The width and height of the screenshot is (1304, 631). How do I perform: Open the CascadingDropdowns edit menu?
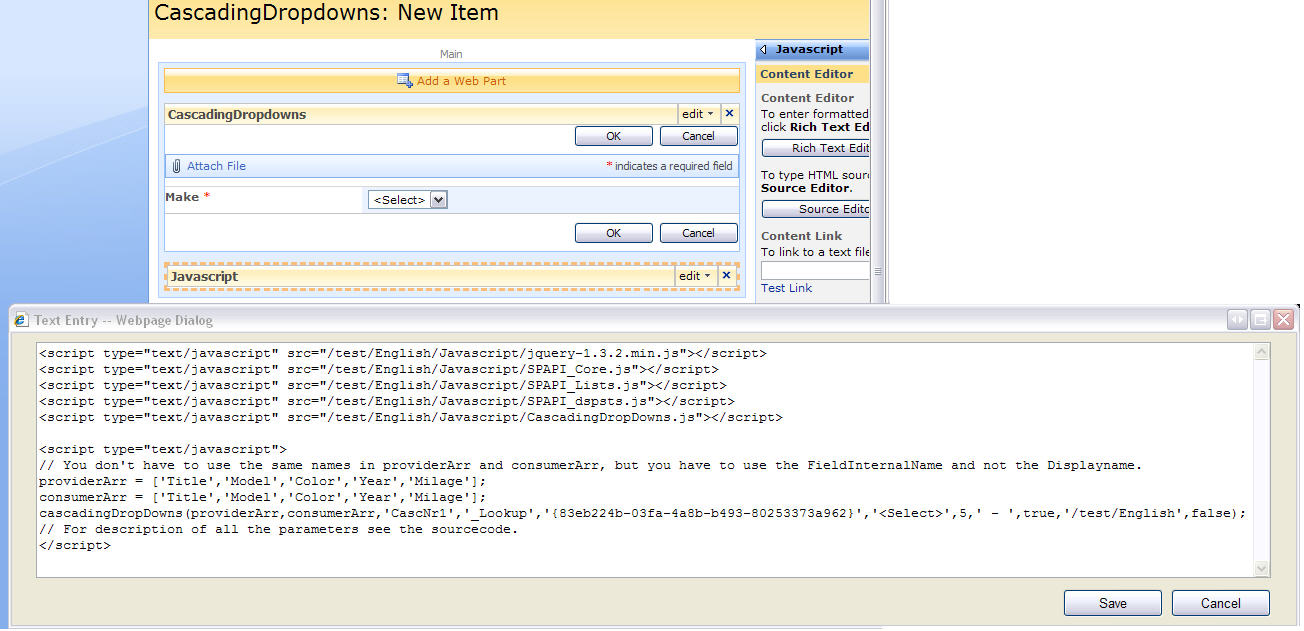pos(697,114)
